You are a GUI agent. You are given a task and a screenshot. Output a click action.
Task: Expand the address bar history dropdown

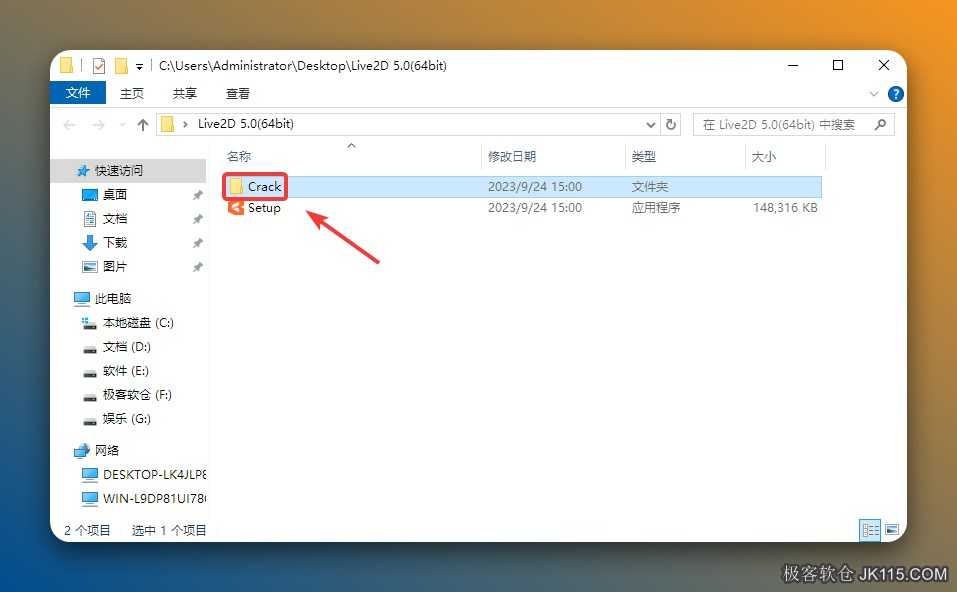point(651,125)
